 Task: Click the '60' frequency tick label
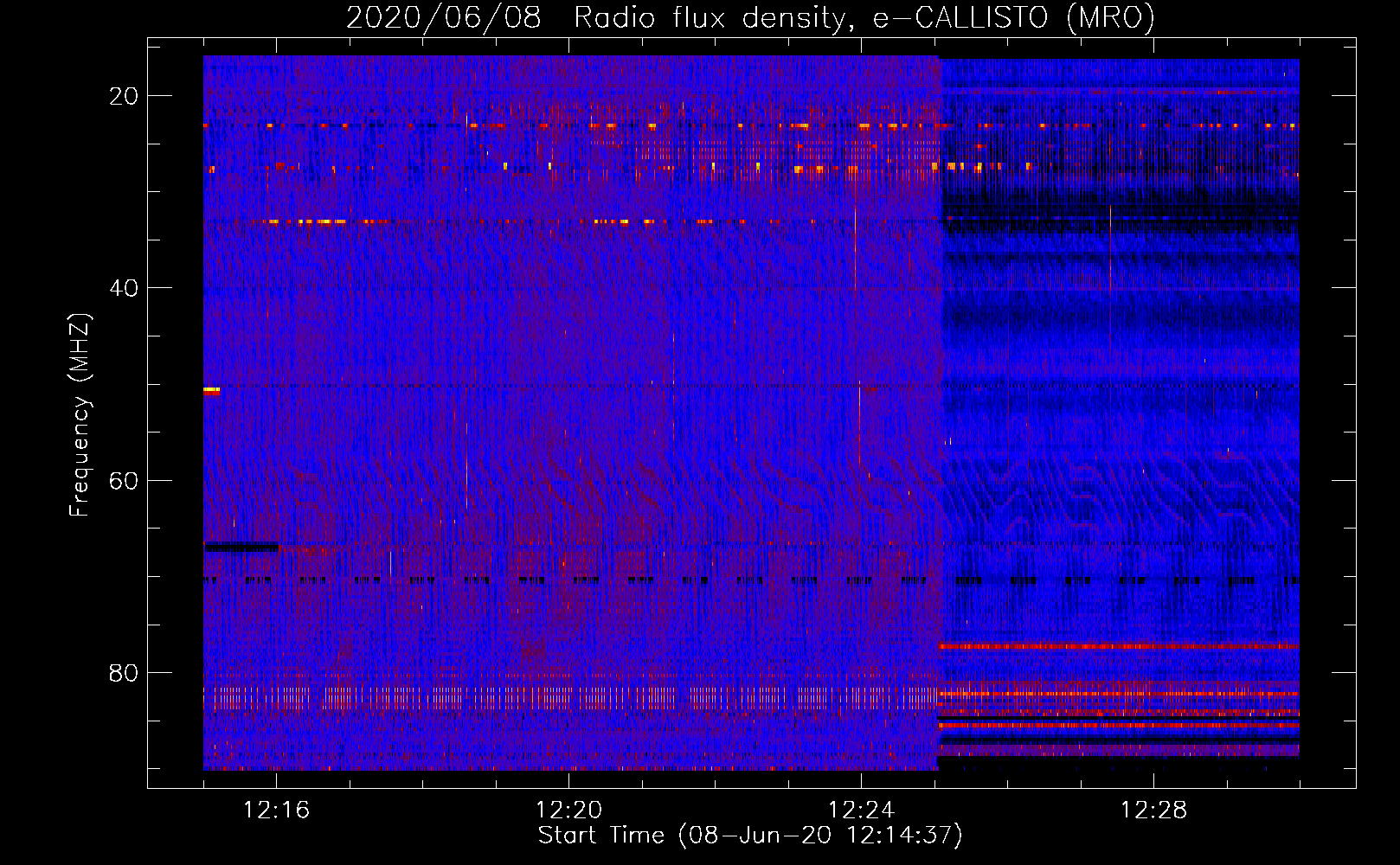point(124,480)
